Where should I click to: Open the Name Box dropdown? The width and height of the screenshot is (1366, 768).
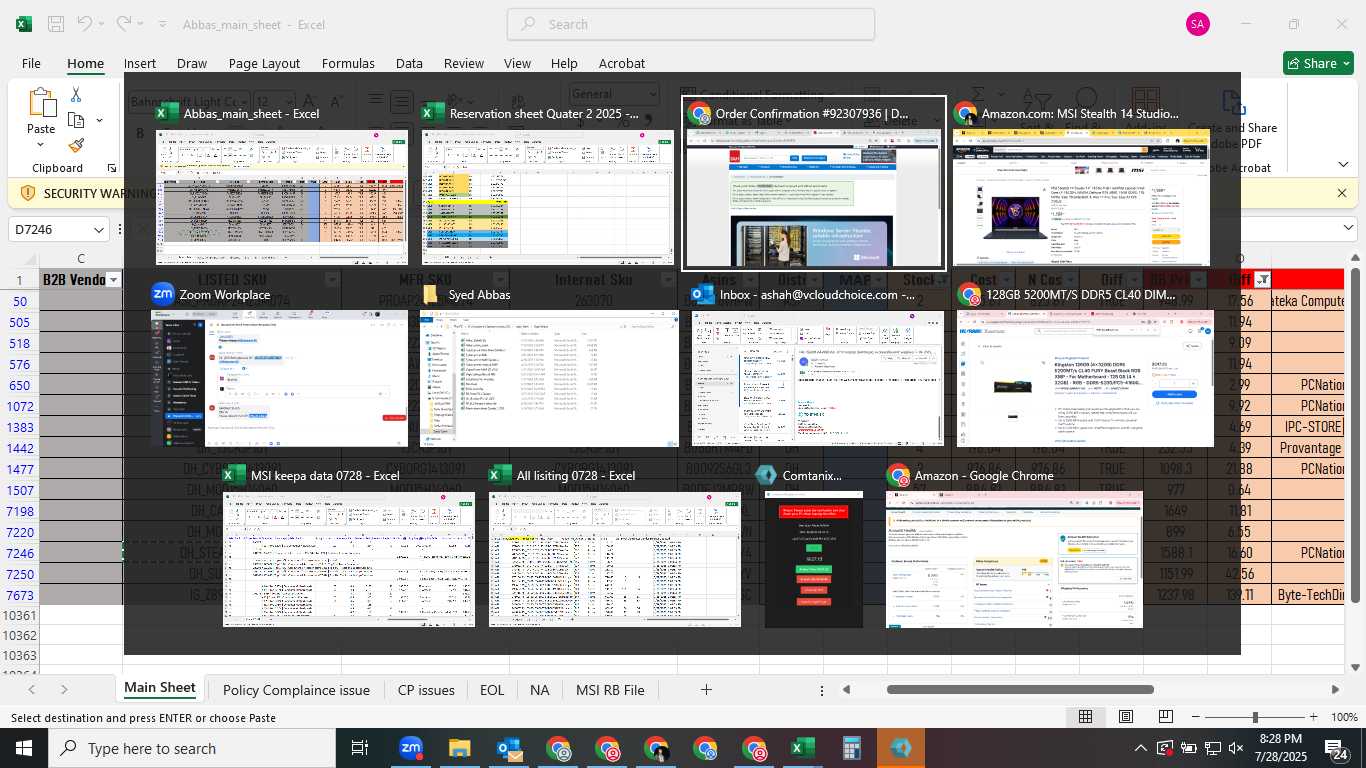pos(98,230)
